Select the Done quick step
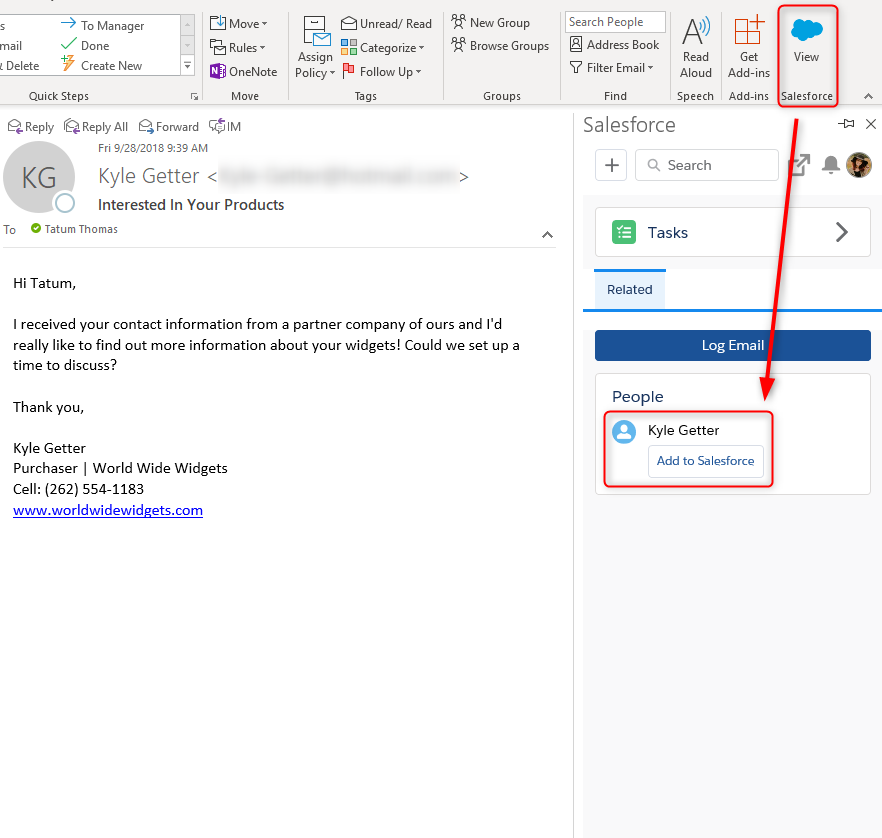Image resolution: width=882 pixels, height=838 pixels. point(85,45)
